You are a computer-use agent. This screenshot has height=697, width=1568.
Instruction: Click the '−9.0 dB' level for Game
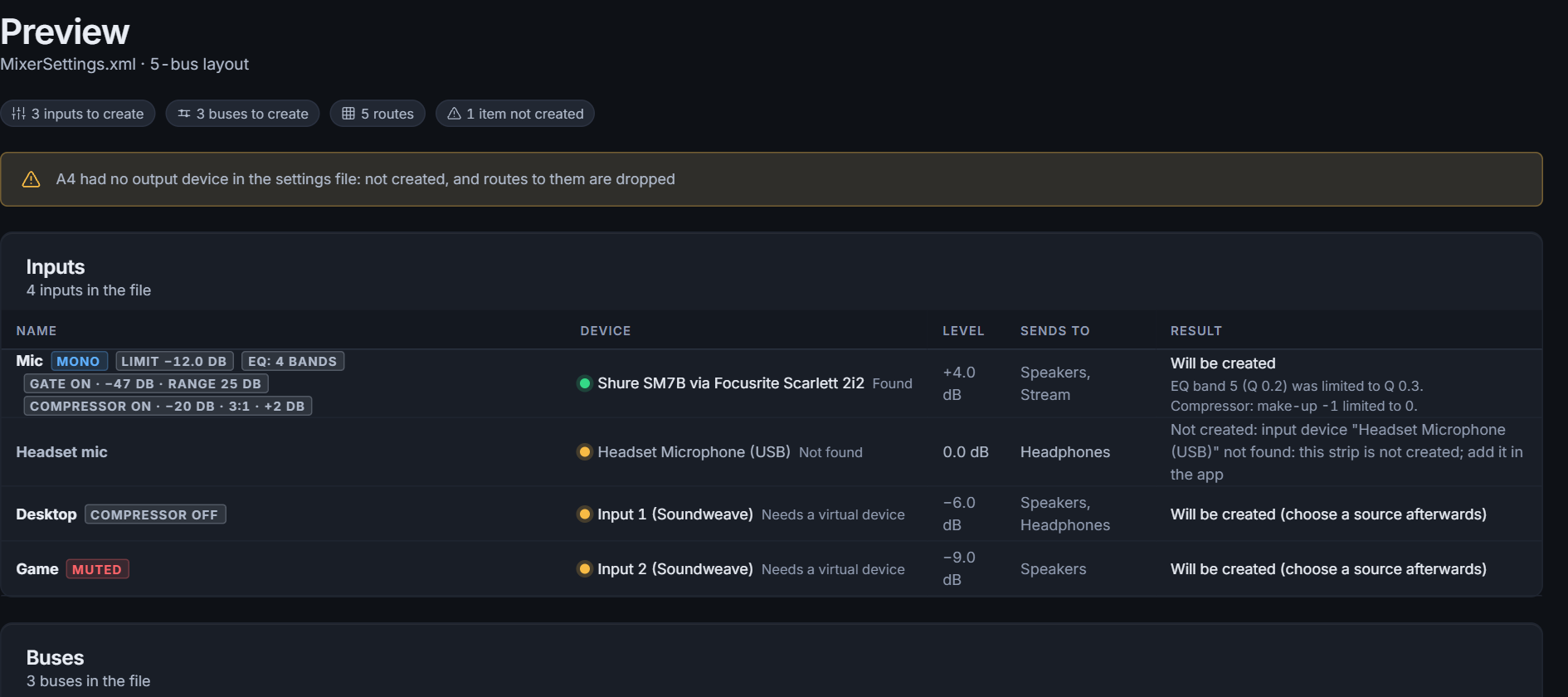(x=959, y=568)
